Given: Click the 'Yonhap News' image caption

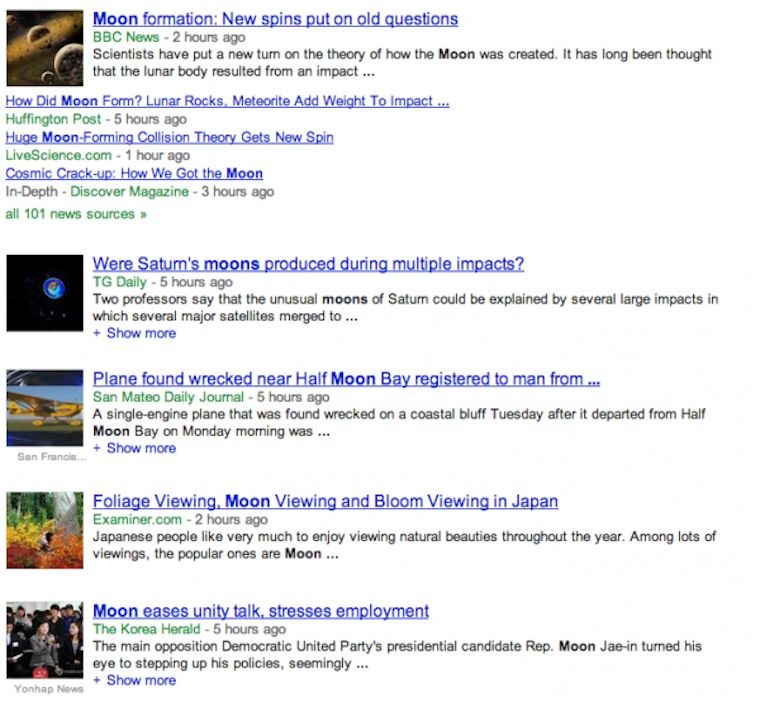Looking at the screenshot, I should (x=49, y=689).
